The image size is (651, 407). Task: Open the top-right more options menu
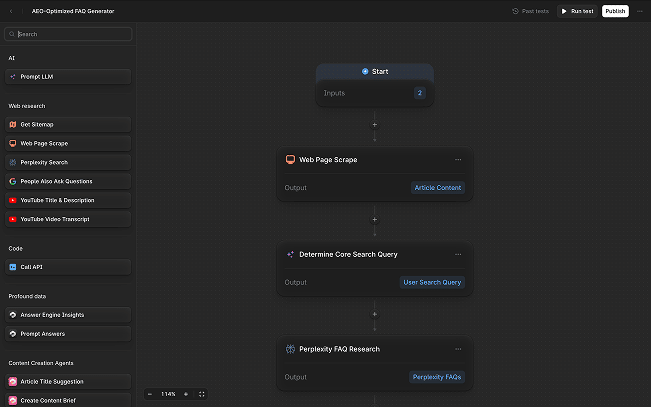(640, 11)
